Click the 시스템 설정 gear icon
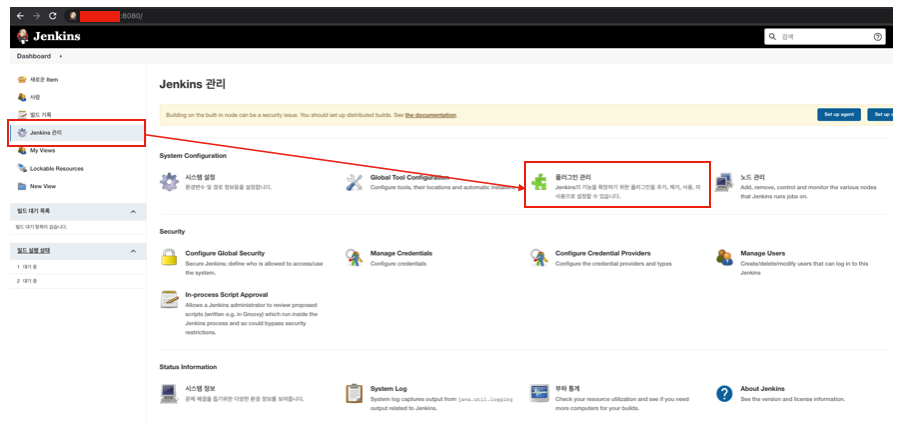Image resolution: width=901 pixels, height=443 pixels. pyautogui.click(x=169, y=182)
